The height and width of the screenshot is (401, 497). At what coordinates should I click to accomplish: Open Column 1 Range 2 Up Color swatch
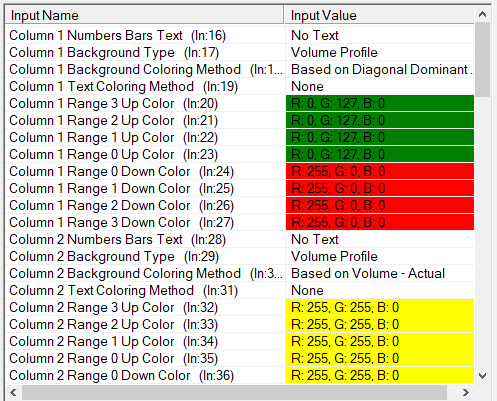[380, 120]
